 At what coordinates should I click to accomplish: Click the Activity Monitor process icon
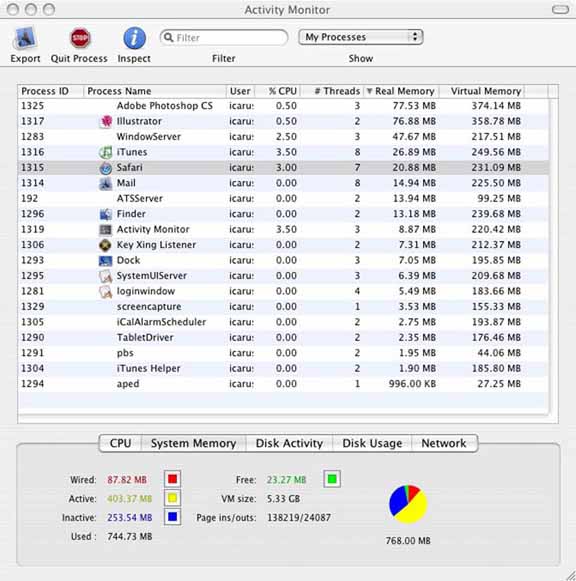106,229
